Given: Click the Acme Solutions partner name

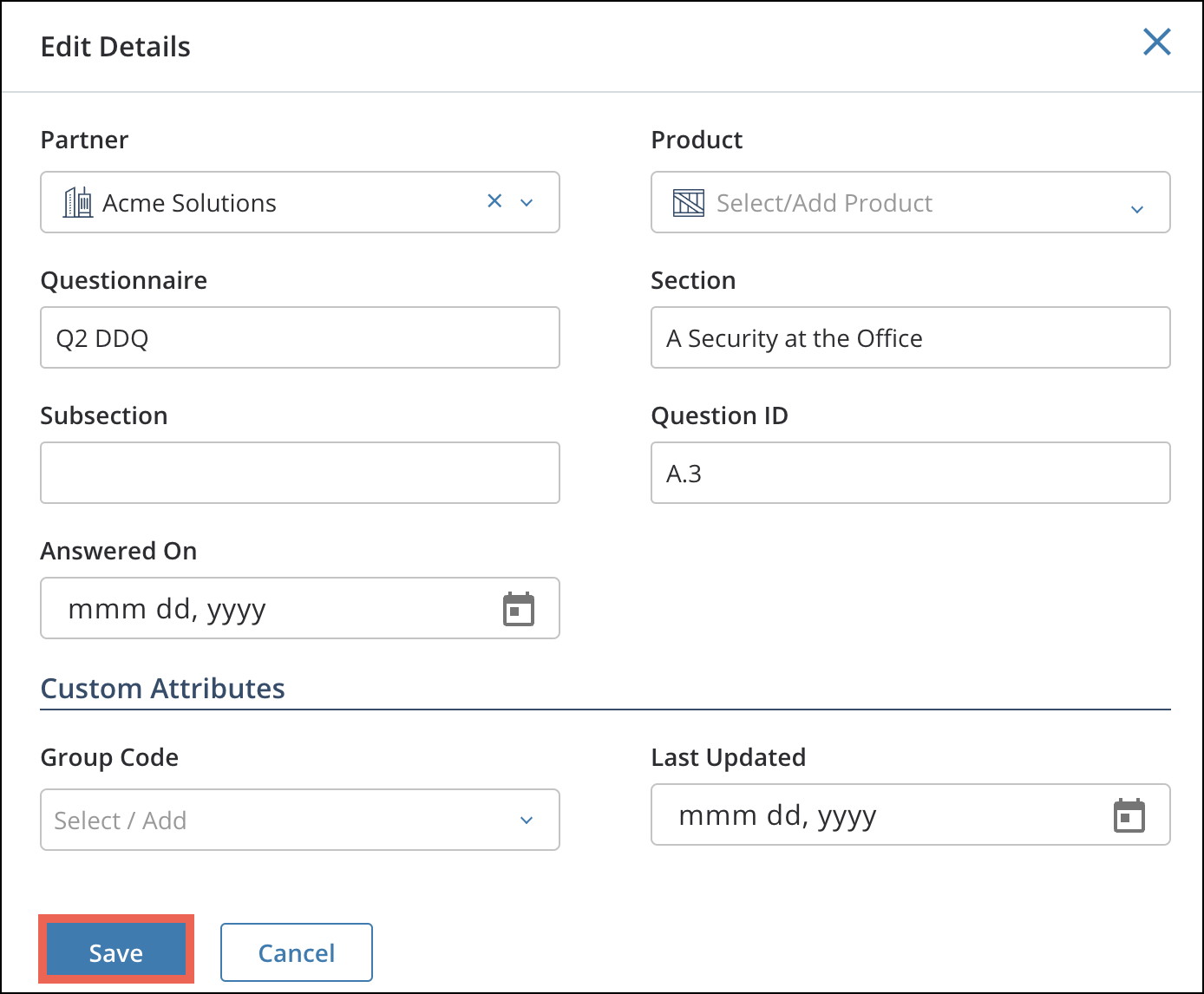Looking at the screenshot, I should (189, 203).
